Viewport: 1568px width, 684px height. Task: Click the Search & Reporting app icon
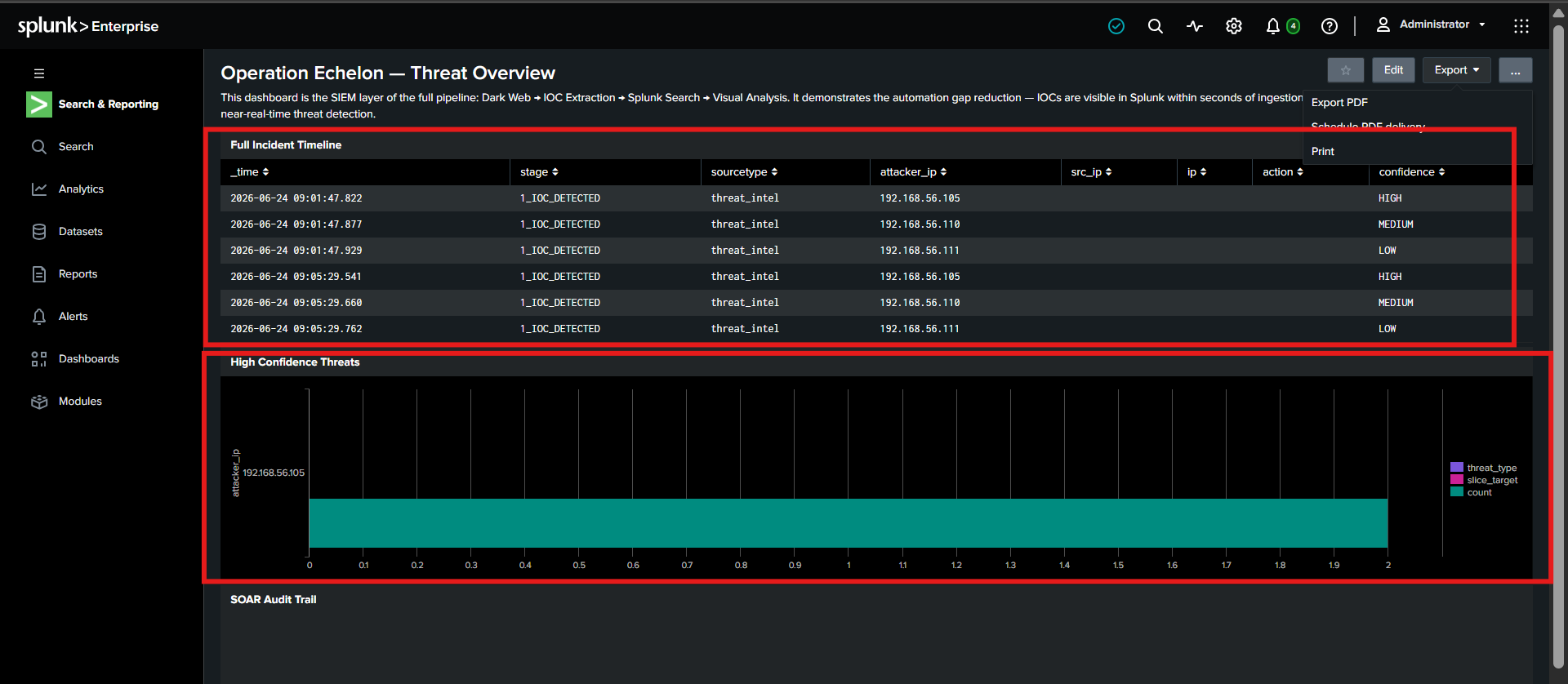(38, 104)
